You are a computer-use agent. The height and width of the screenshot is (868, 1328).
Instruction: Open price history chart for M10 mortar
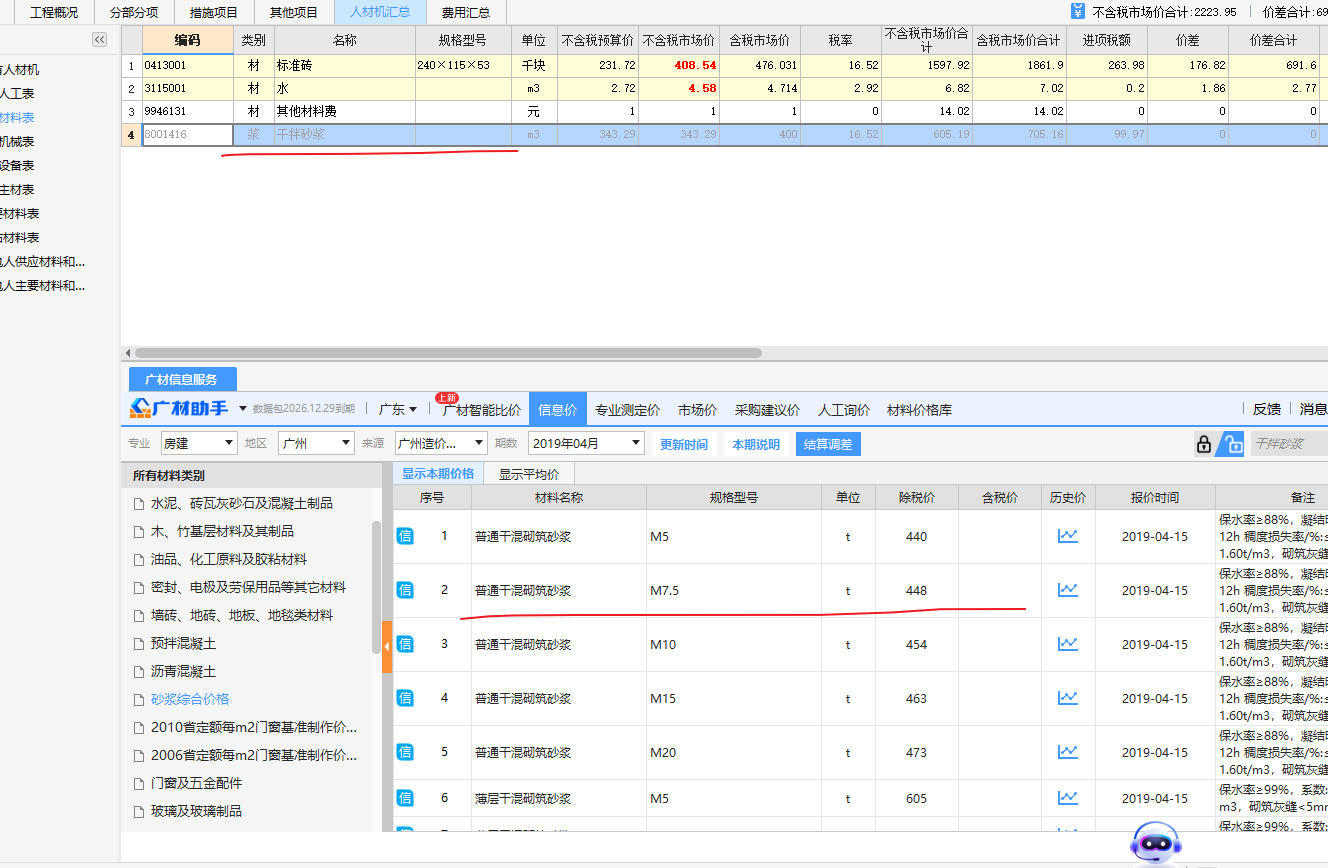(1068, 644)
